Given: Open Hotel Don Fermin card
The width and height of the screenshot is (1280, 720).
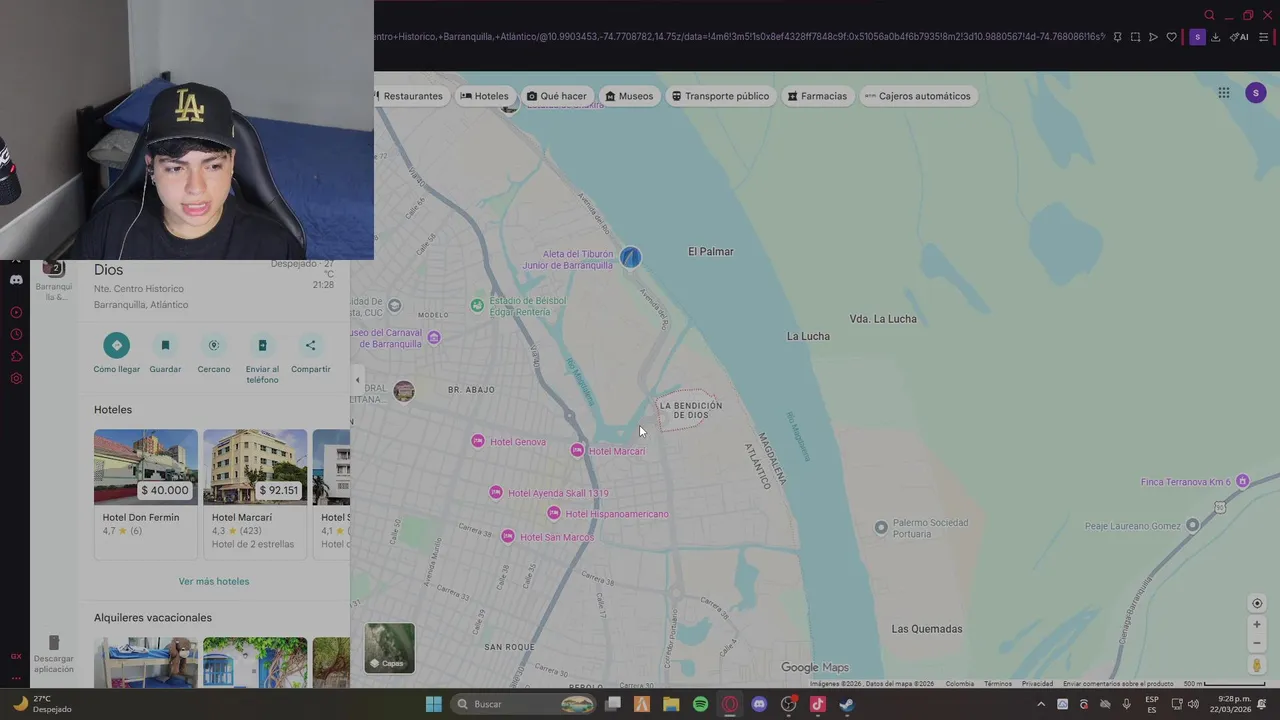Looking at the screenshot, I should 146,494.
